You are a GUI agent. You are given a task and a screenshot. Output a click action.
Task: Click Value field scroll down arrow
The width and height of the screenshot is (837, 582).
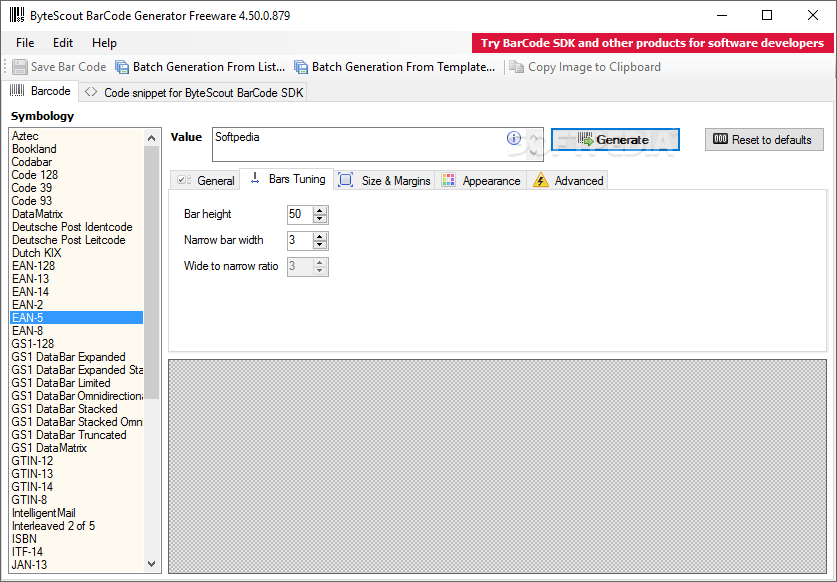(x=534, y=153)
